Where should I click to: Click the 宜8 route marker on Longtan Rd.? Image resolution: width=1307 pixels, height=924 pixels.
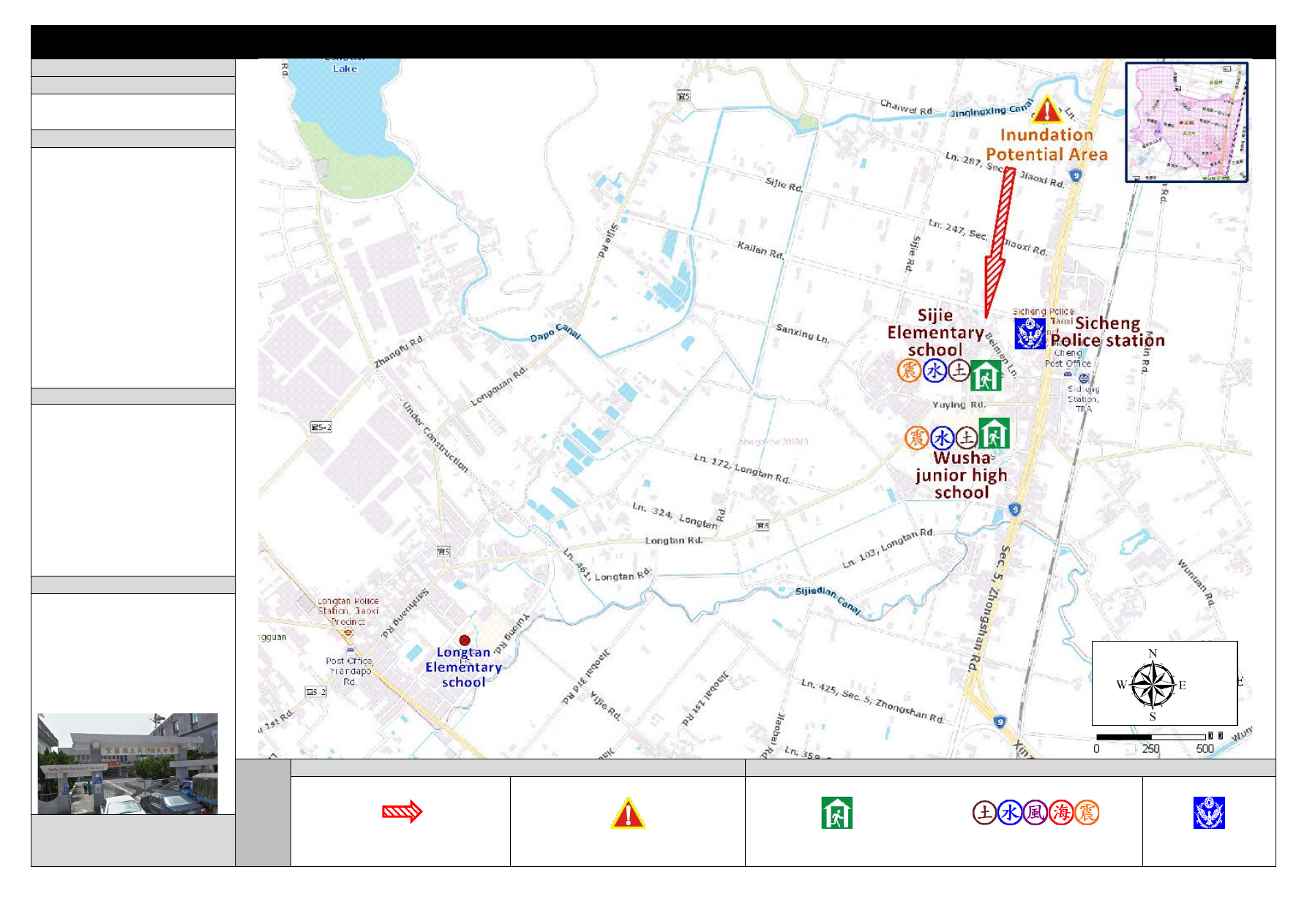763,525
